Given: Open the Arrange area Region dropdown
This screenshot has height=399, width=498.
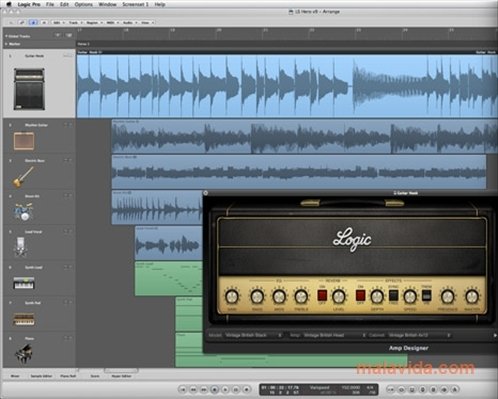Looking at the screenshot, I should point(94,23).
